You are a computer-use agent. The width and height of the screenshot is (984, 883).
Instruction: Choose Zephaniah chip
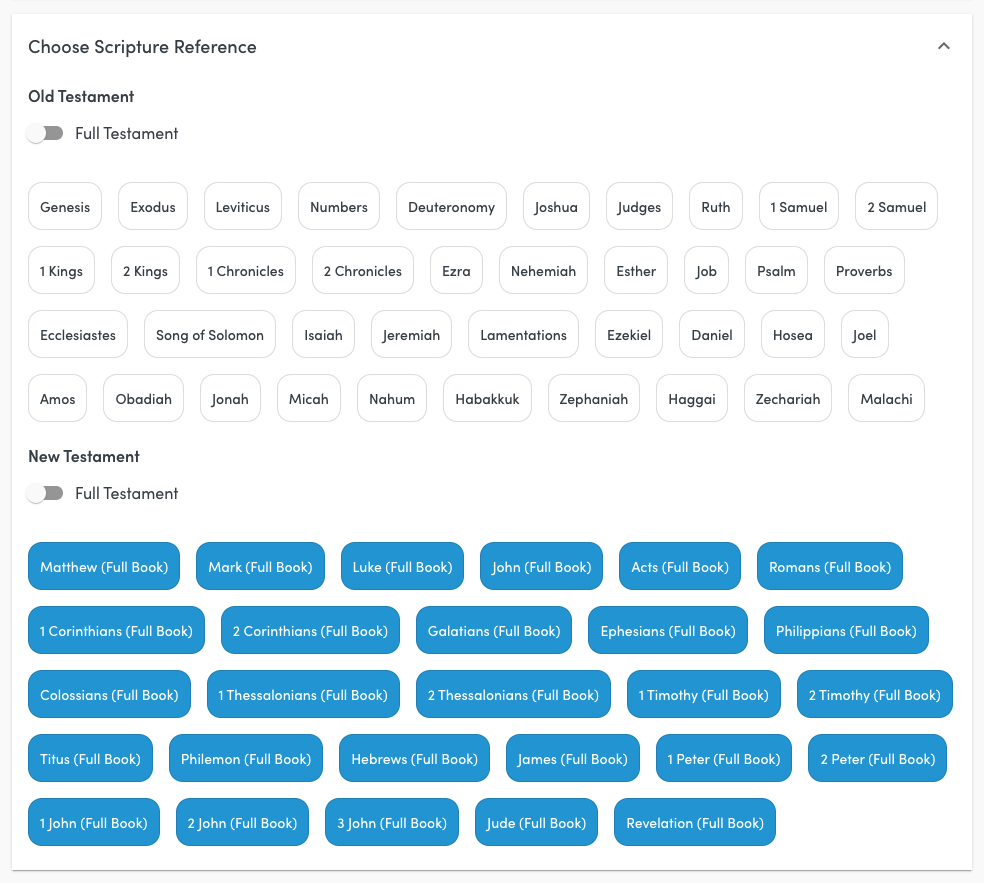594,399
